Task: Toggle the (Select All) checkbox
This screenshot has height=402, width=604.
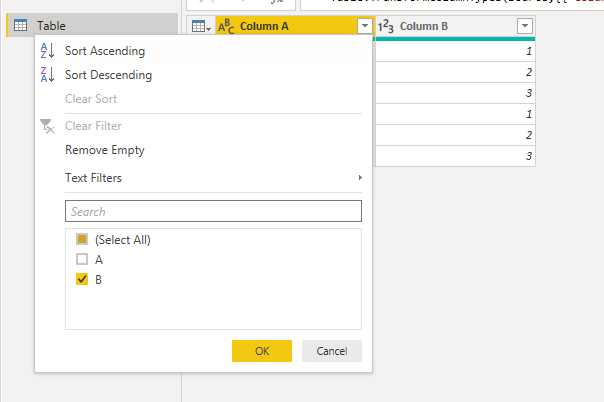Action: pos(82,239)
